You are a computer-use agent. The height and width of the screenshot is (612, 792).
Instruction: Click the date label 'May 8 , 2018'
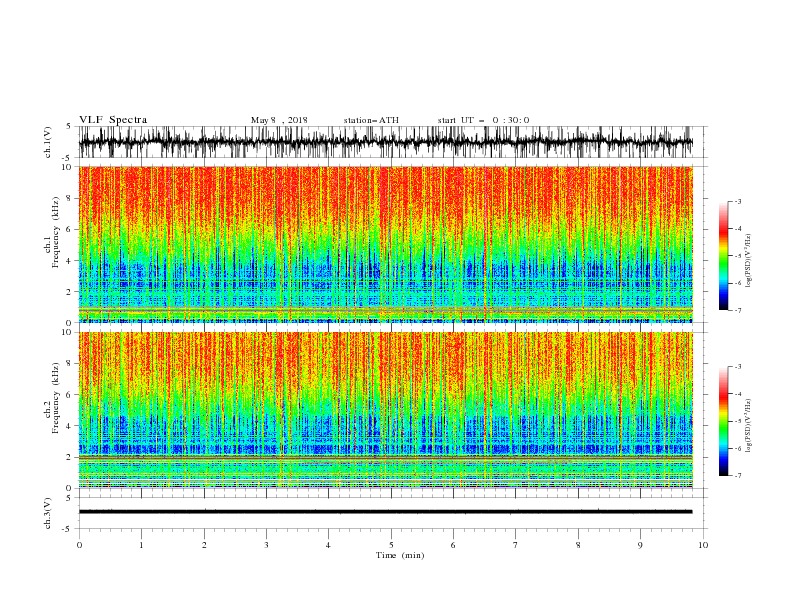pos(279,120)
